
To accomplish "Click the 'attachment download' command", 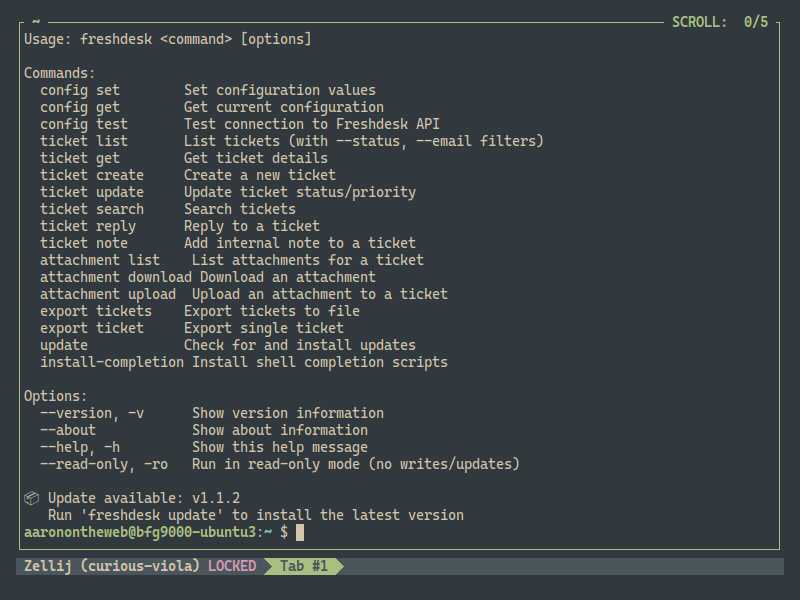I will coord(116,277).
